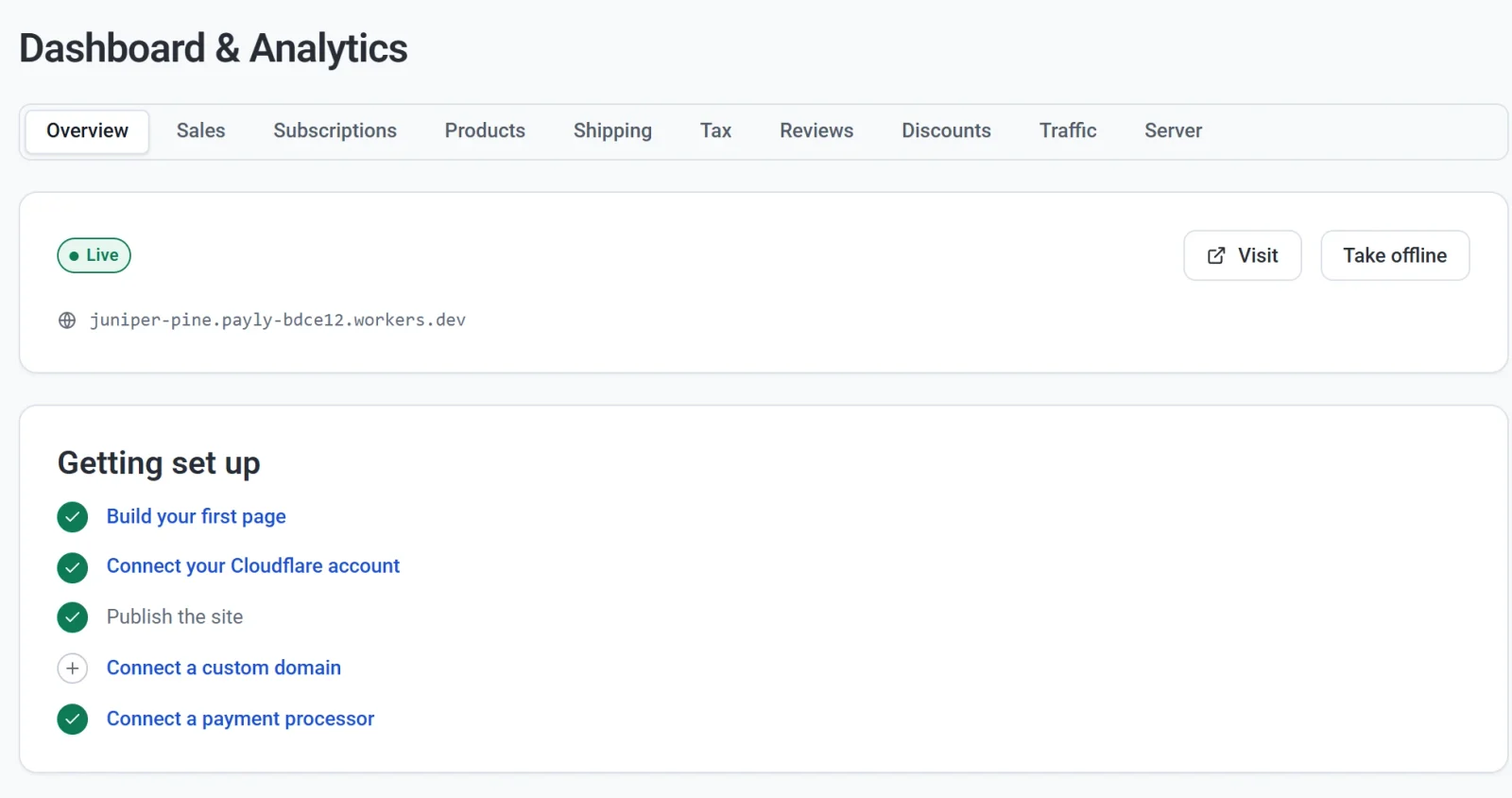Switch to the Server tab

1173,131
